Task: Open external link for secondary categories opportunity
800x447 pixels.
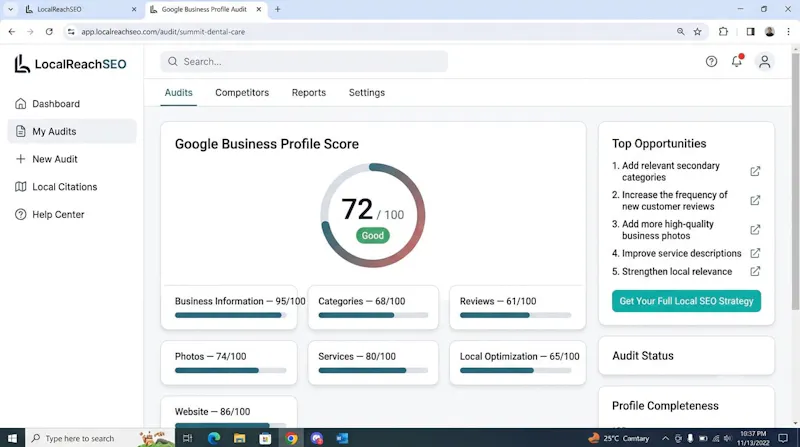Action: [x=755, y=171]
